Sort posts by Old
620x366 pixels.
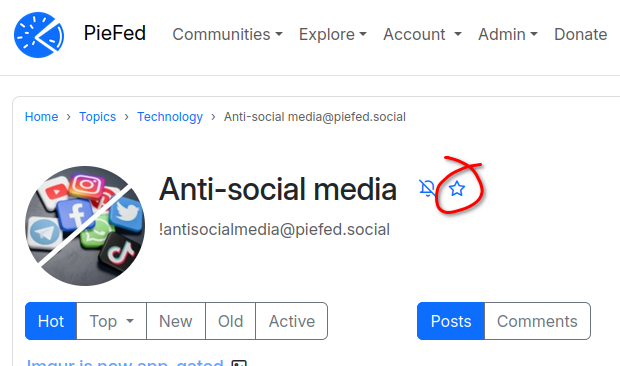point(231,321)
